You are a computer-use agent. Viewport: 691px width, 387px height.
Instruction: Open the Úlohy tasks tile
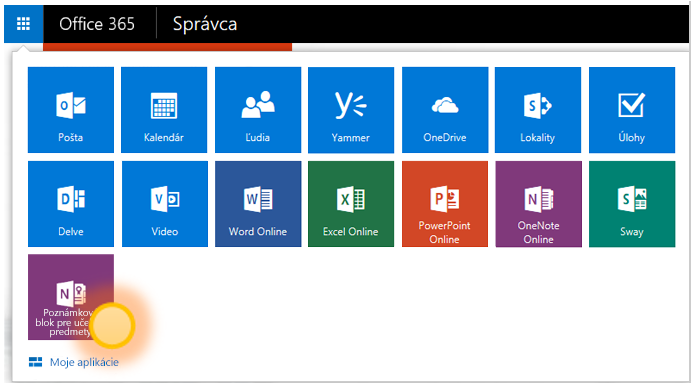click(x=632, y=110)
